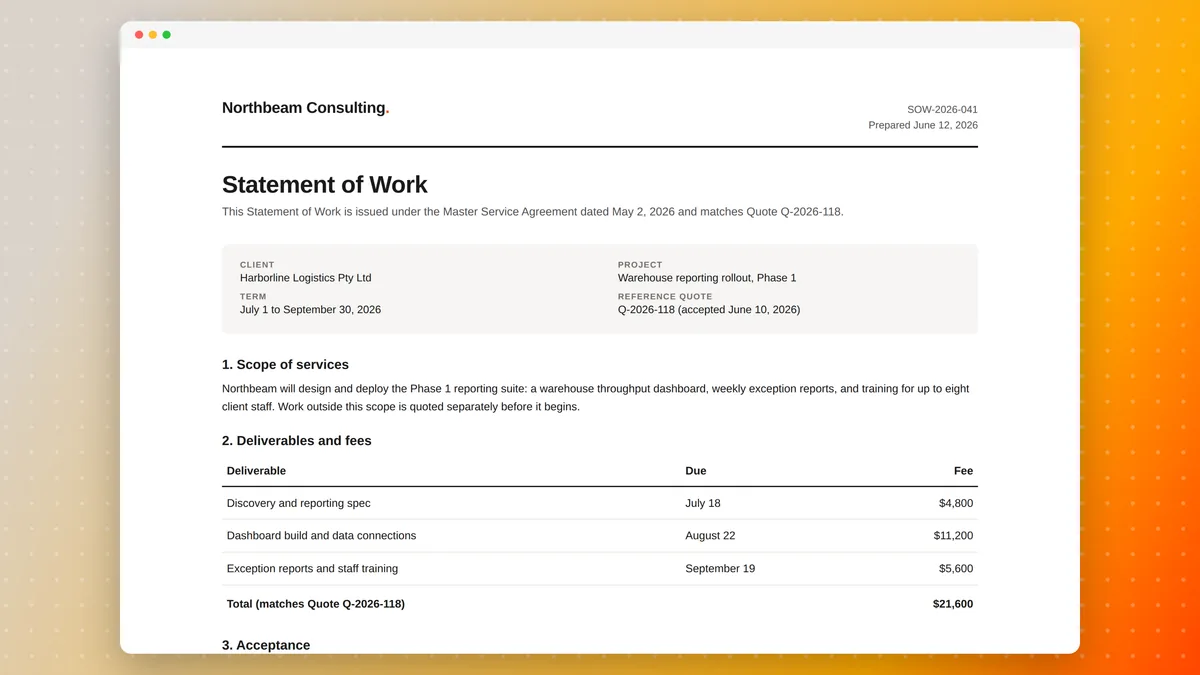Click the '3. Acceptance' heading
This screenshot has width=1200, height=675.
(266, 645)
